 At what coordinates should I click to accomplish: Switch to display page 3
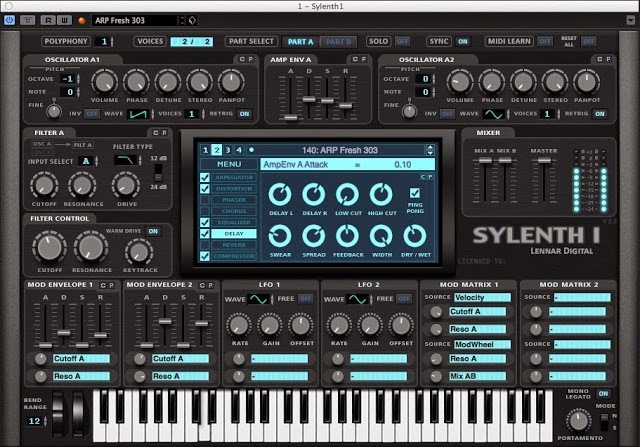click(x=228, y=150)
